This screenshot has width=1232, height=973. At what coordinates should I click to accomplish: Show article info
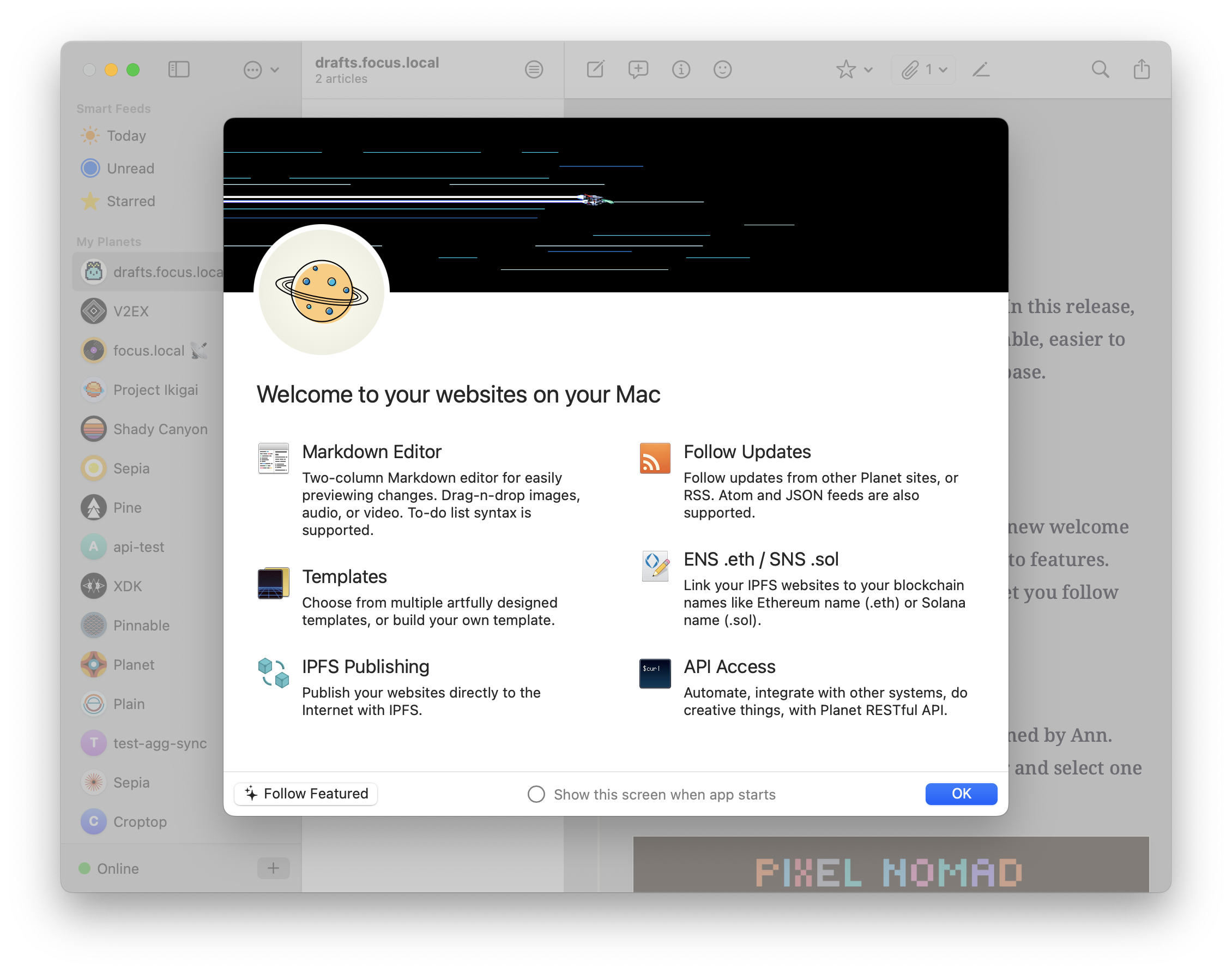point(681,69)
